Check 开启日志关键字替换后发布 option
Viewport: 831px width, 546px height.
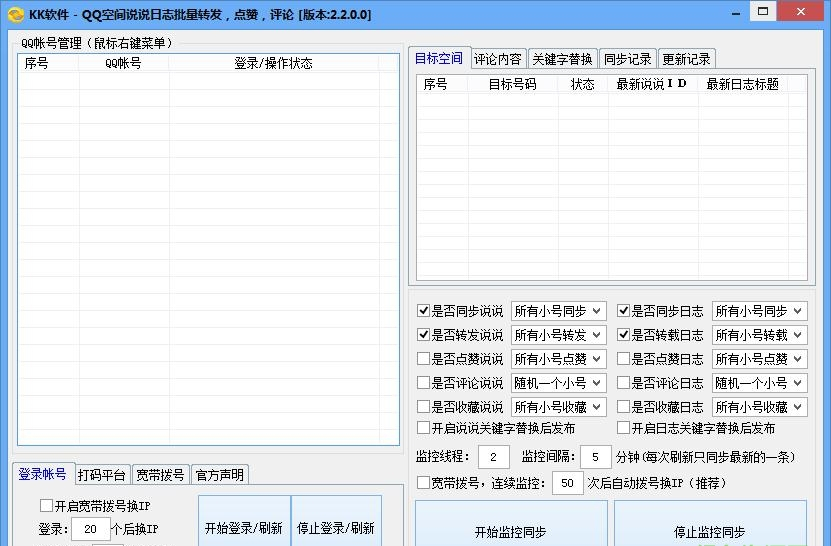(623, 427)
